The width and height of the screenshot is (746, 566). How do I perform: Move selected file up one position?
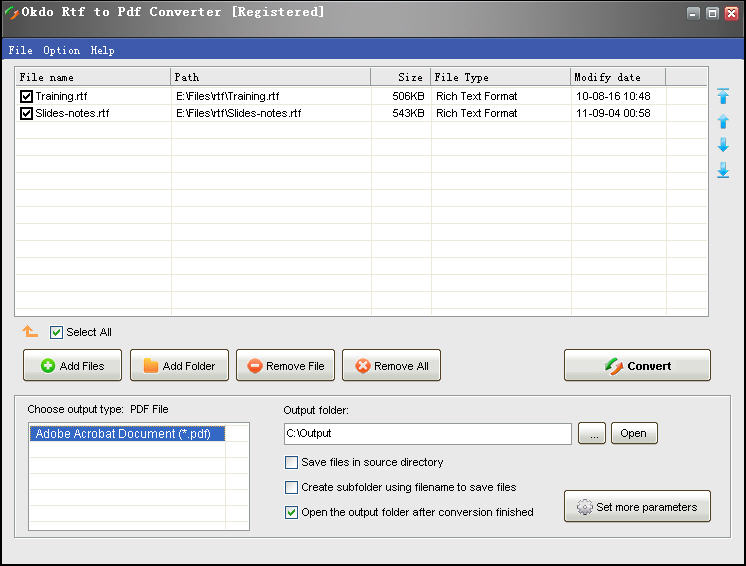click(x=723, y=121)
